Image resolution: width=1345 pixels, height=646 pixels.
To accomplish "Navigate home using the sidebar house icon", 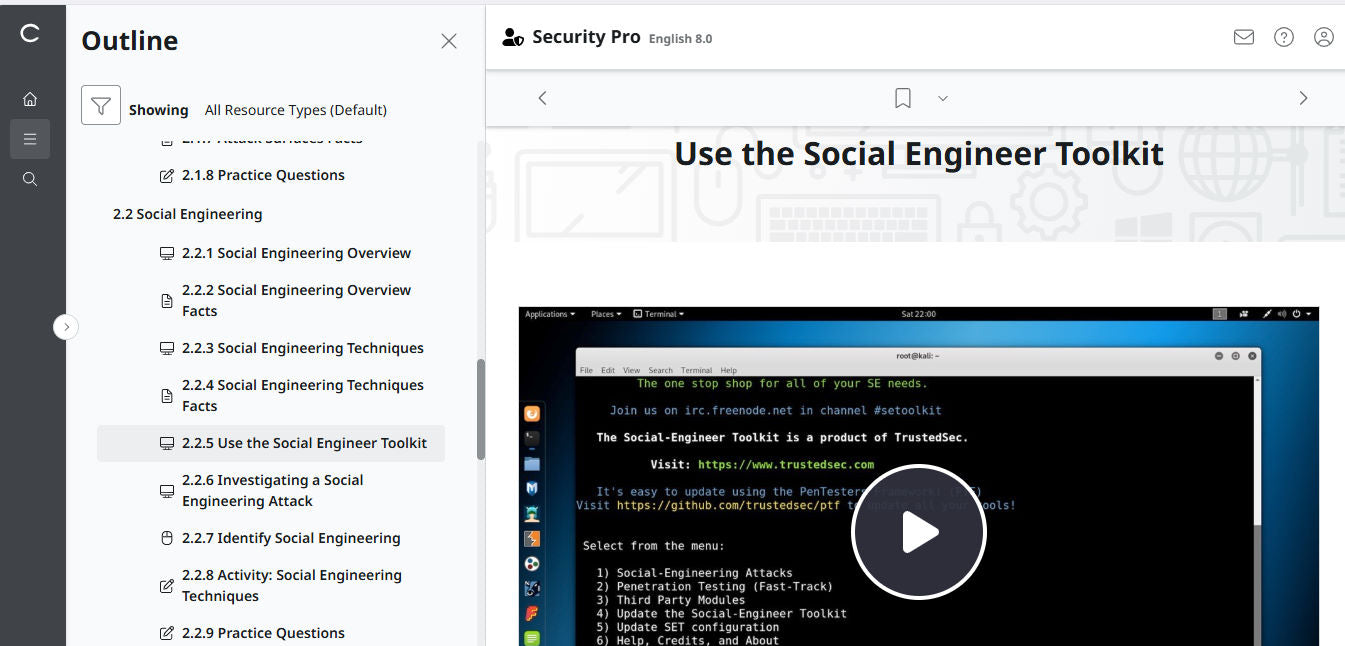I will pyautogui.click(x=30, y=98).
